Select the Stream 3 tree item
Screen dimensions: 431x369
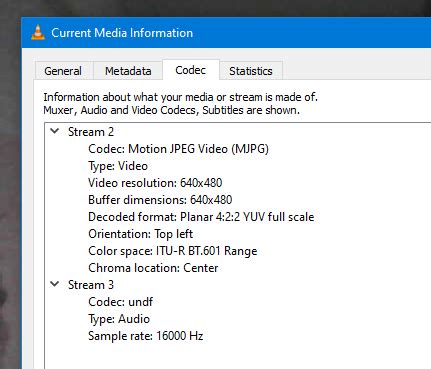pyautogui.click(x=91, y=285)
